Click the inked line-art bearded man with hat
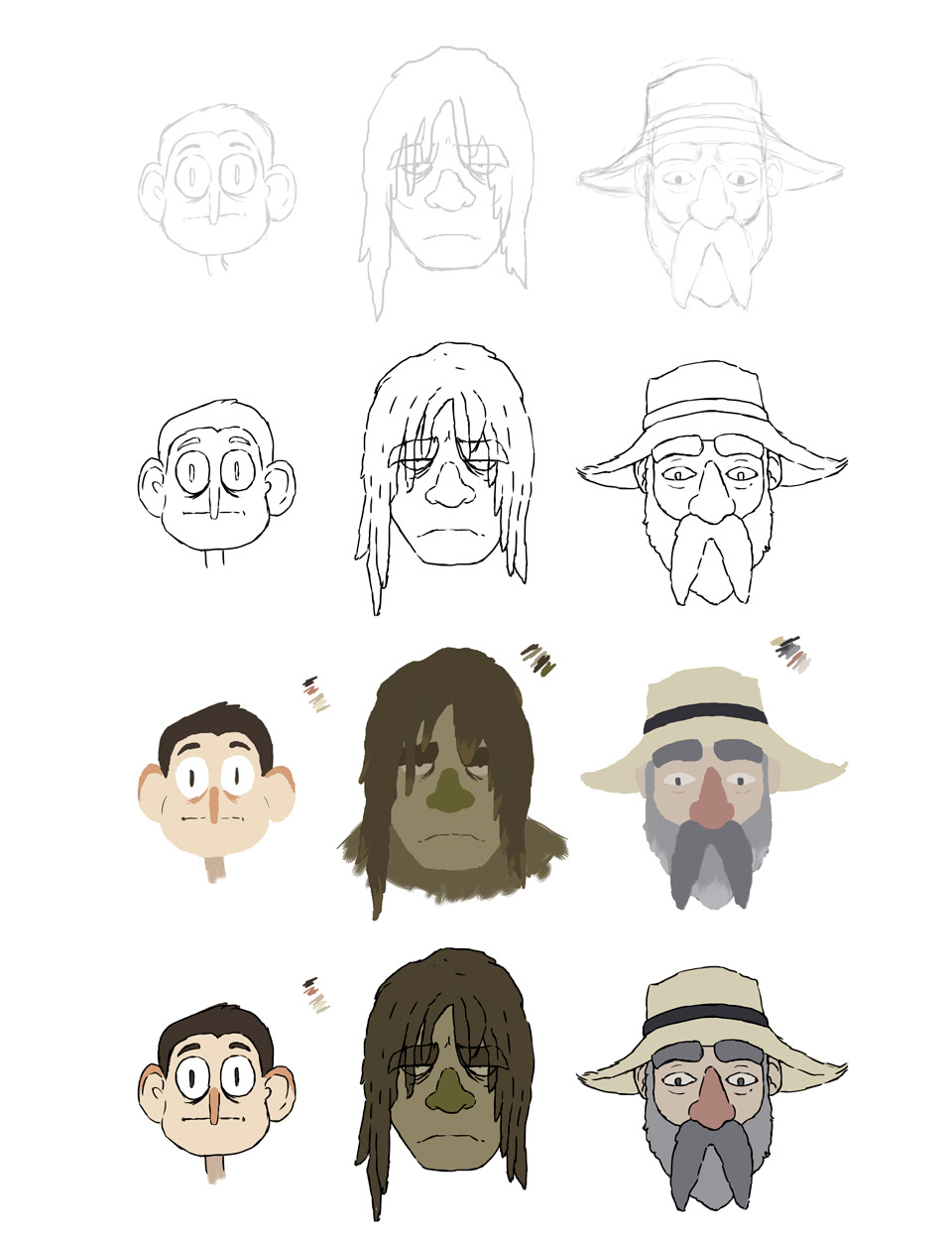This screenshot has width=952, height=1241. coord(711,484)
